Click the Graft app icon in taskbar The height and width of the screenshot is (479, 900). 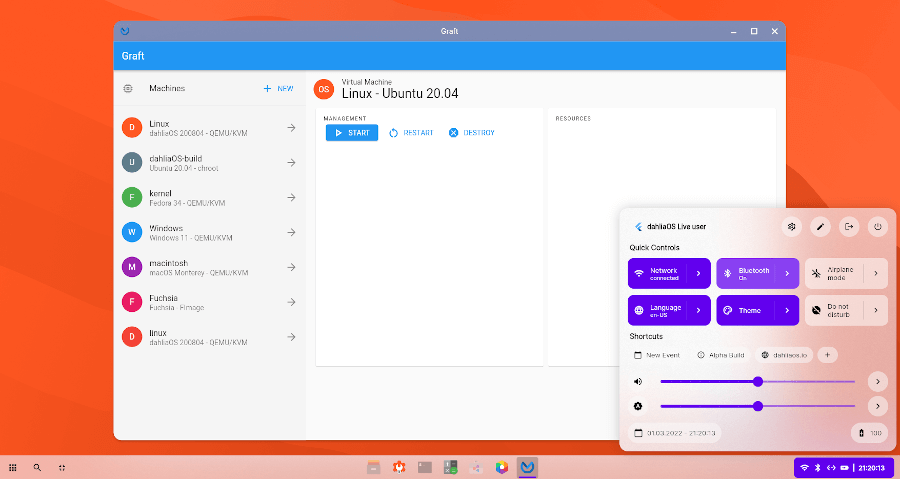(527, 467)
